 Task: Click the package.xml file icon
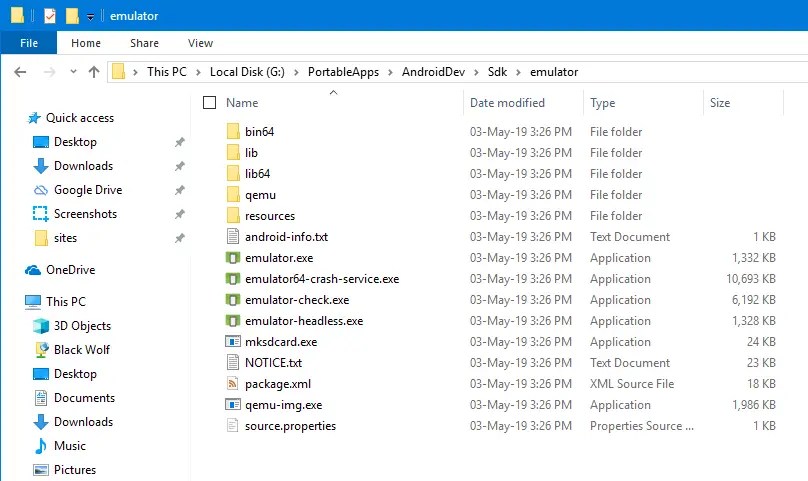pyautogui.click(x=233, y=384)
